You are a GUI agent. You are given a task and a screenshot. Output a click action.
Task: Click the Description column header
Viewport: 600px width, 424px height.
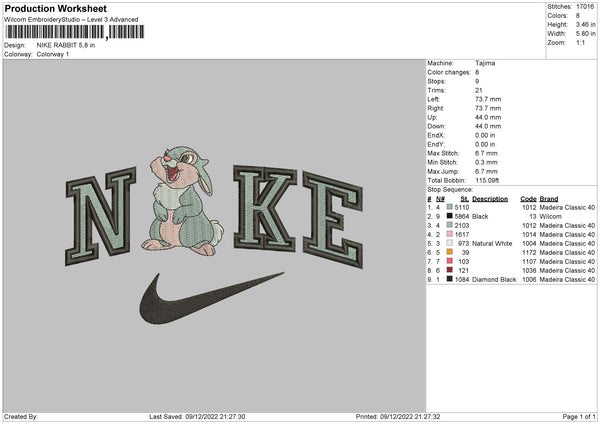[490, 199]
